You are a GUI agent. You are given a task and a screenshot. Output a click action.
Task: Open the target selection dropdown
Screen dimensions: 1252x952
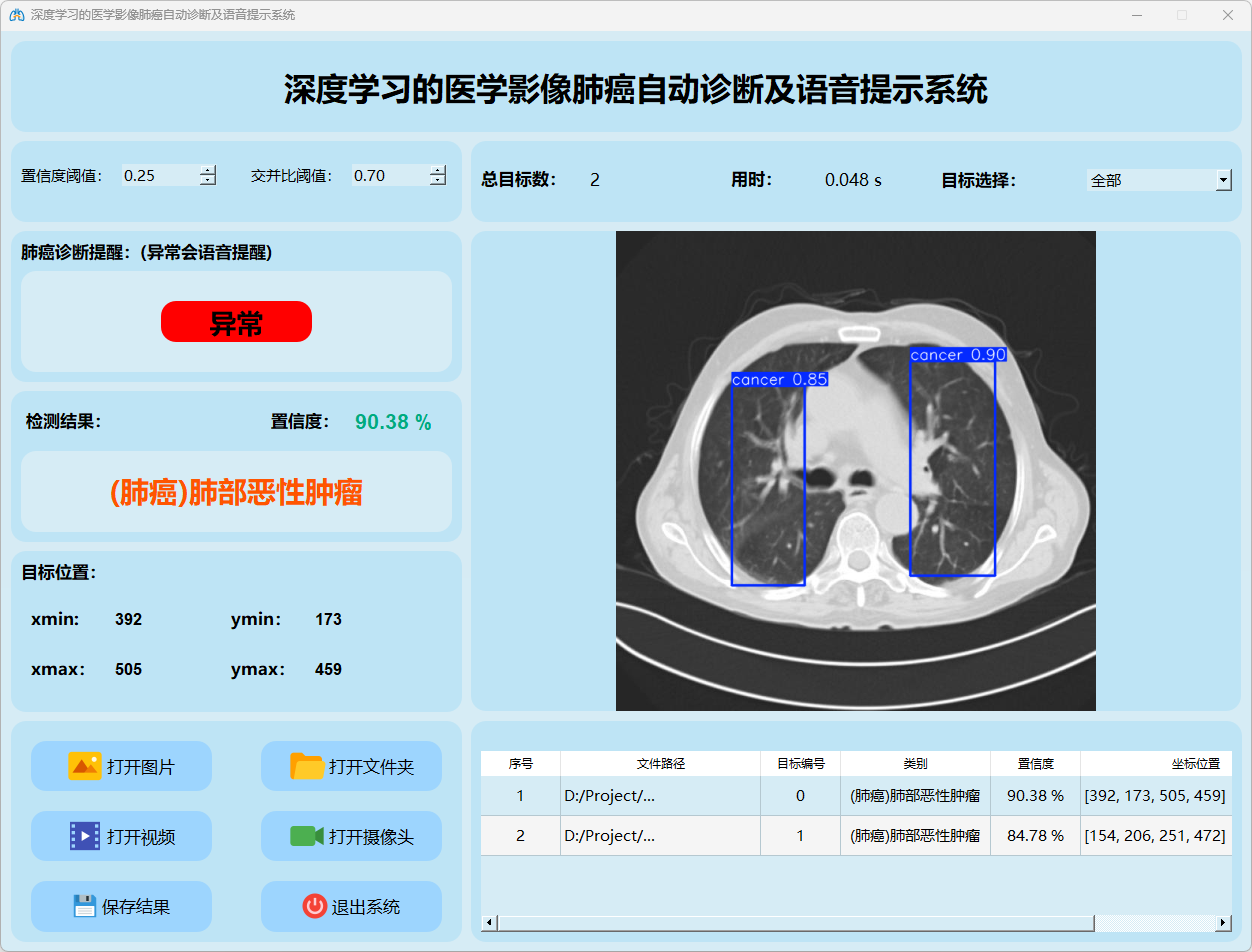coord(1223,180)
